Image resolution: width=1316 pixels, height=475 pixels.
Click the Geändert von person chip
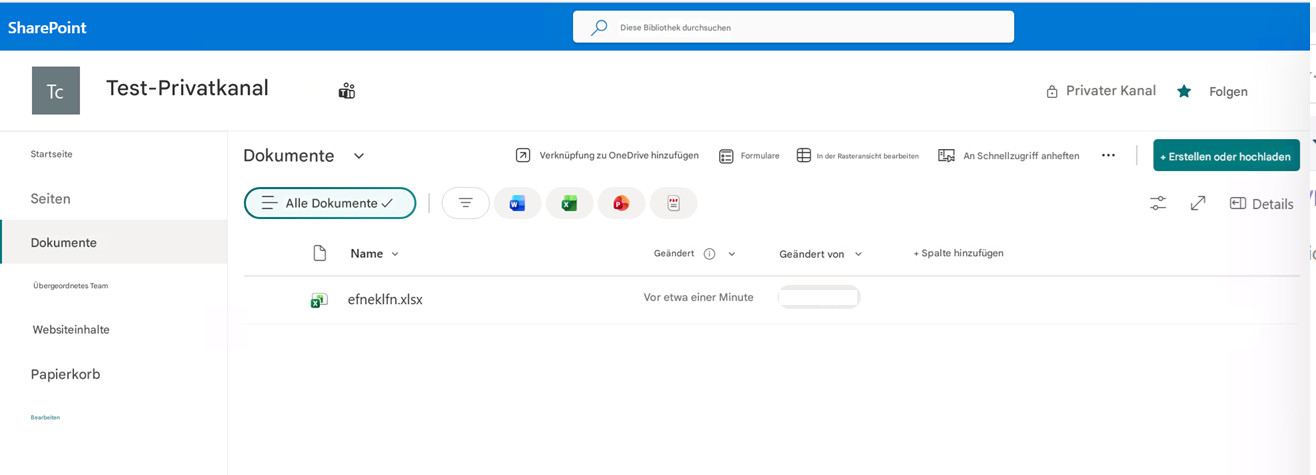pyautogui.click(x=819, y=297)
